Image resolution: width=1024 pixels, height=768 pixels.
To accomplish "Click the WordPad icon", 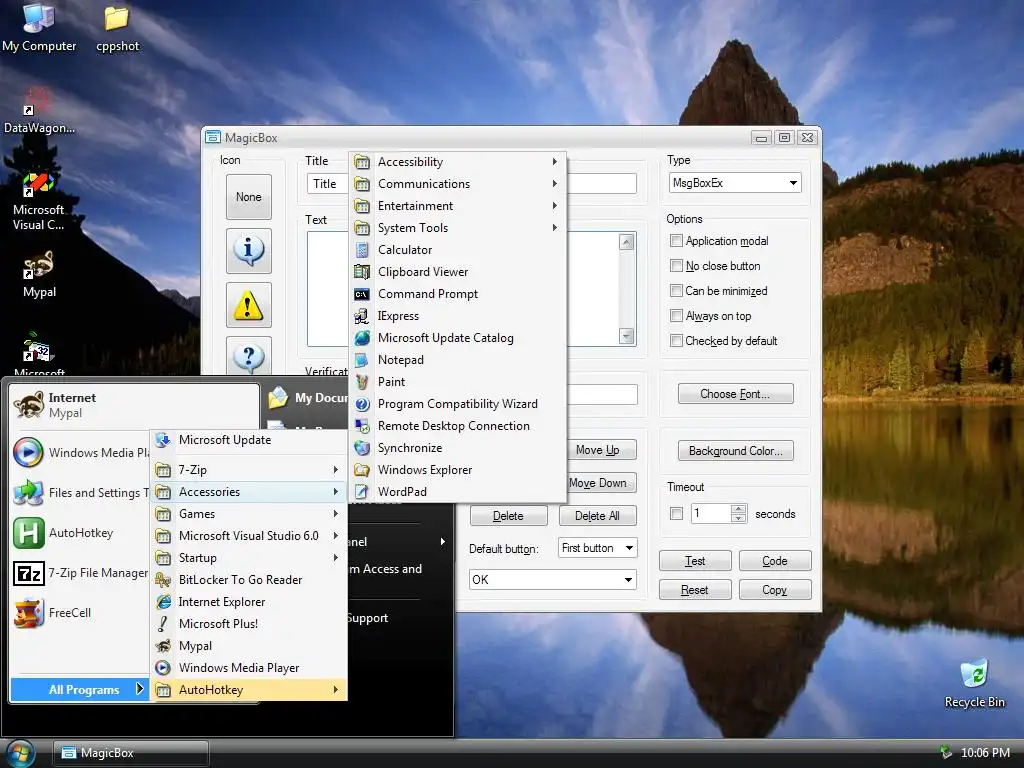I will (x=362, y=492).
